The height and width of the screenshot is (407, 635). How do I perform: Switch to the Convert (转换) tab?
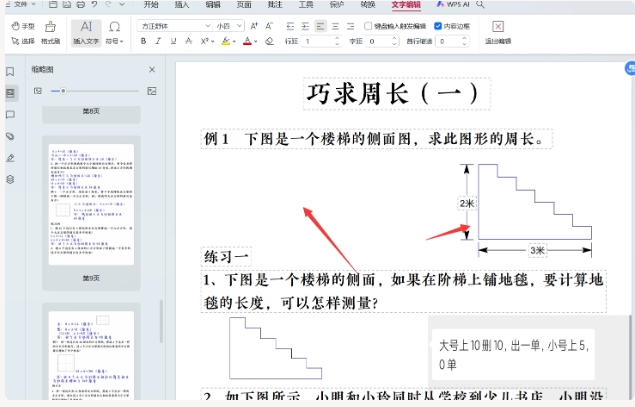pyautogui.click(x=368, y=4)
